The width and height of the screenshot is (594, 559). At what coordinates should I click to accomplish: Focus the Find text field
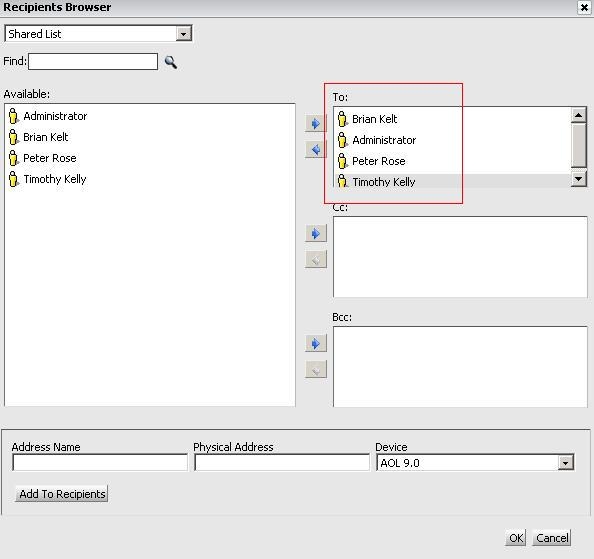pos(93,61)
